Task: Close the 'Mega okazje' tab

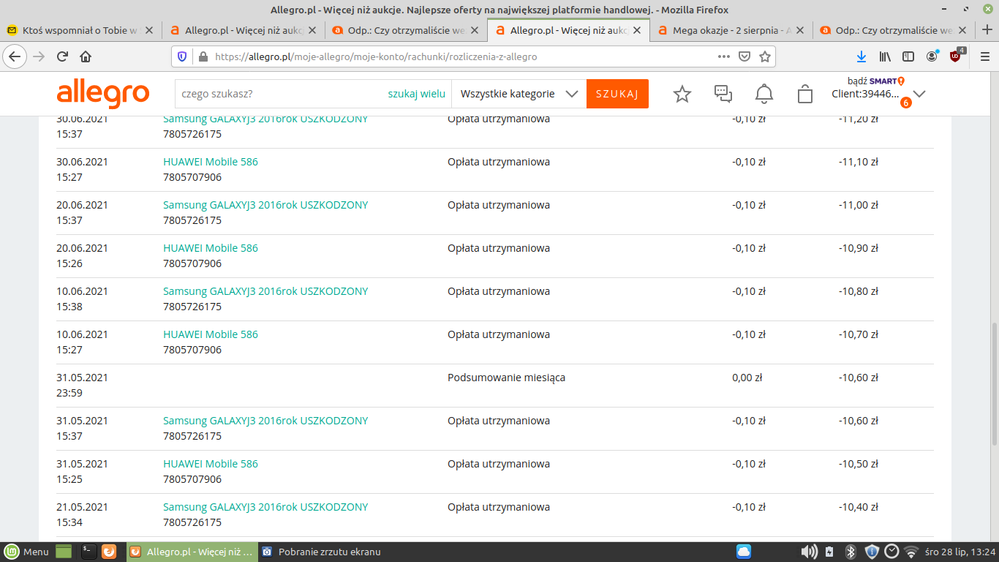Action: (x=800, y=30)
